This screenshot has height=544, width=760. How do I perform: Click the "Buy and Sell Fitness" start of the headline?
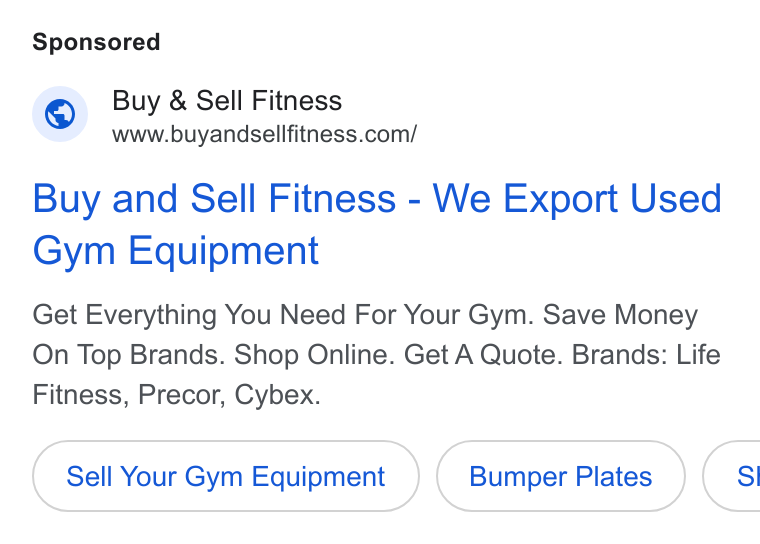click(214, 199)
